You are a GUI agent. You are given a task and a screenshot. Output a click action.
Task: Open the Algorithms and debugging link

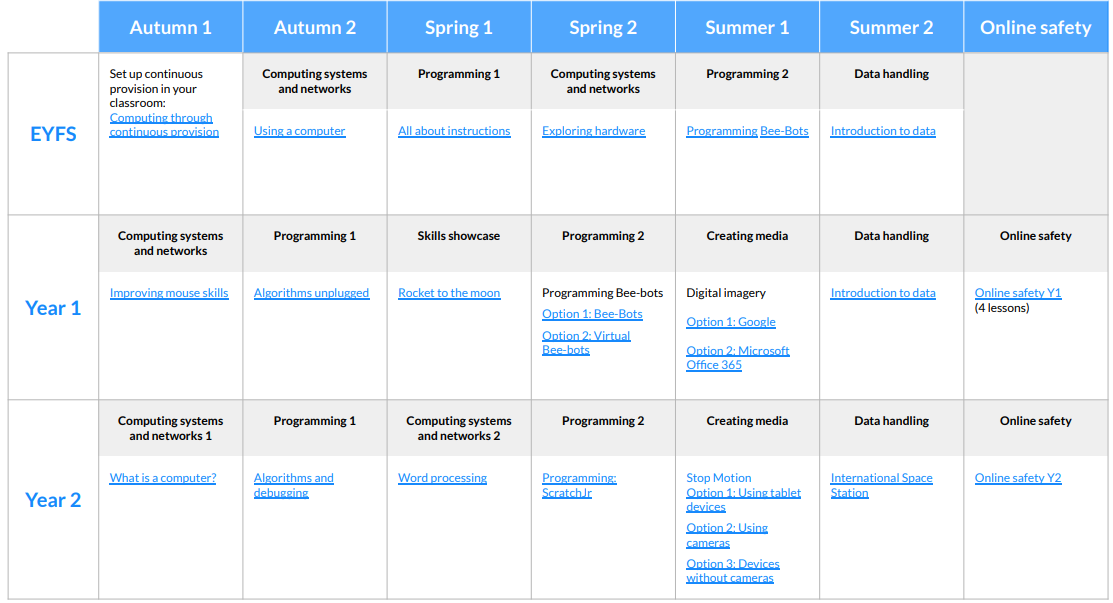click(x=293, y=485)
